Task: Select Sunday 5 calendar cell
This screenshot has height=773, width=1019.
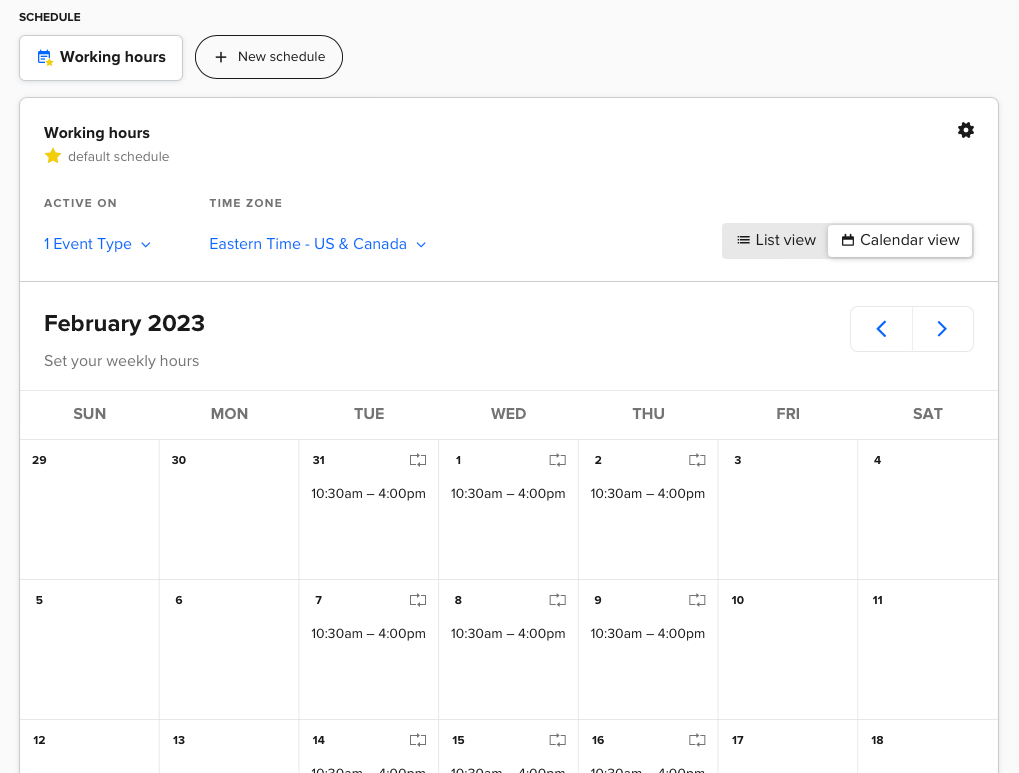Action: tap(90, 649)
